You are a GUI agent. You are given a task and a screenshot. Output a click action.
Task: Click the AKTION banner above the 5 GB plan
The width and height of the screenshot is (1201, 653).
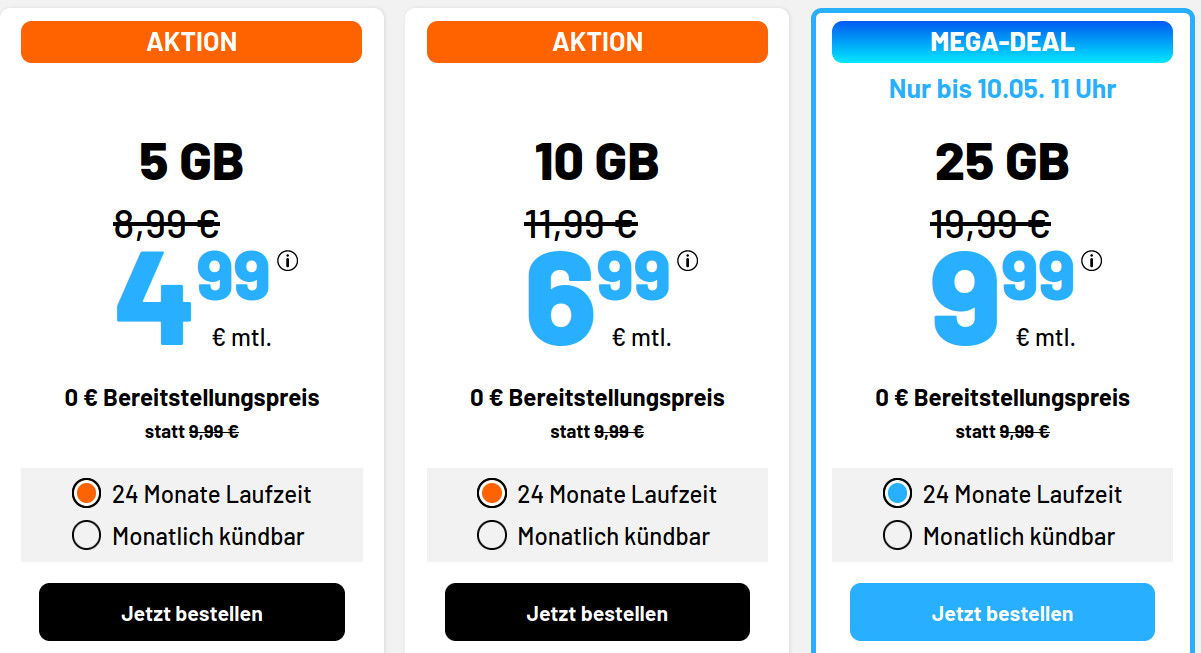pyautogui.click(x=191, y=41)
